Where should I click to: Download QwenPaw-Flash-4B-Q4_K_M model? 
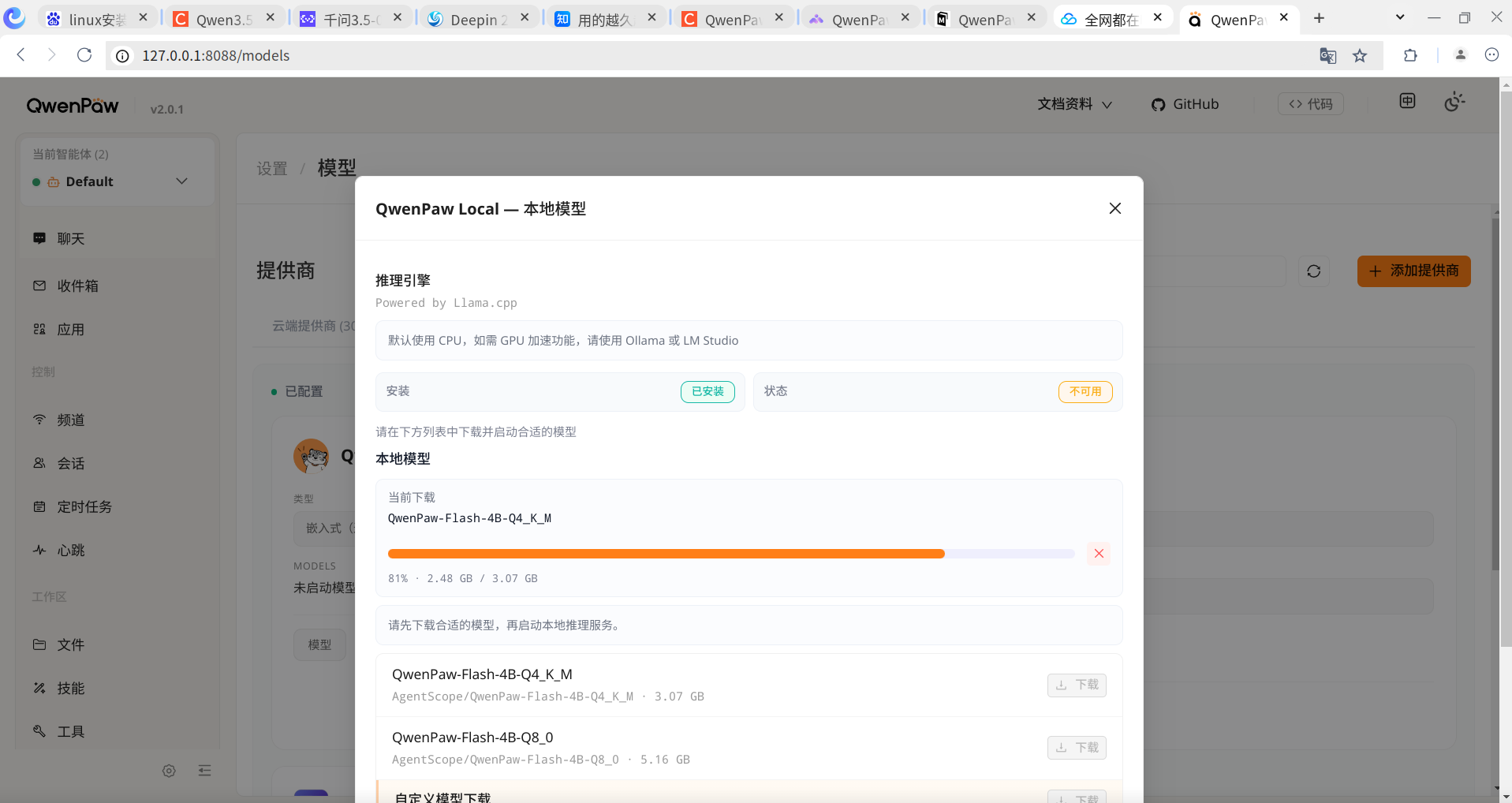click(1077, 685)
